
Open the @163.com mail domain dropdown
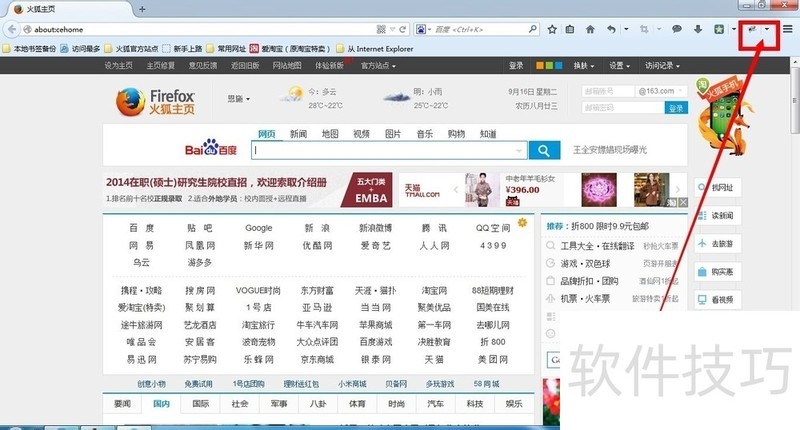coord(662,91)
